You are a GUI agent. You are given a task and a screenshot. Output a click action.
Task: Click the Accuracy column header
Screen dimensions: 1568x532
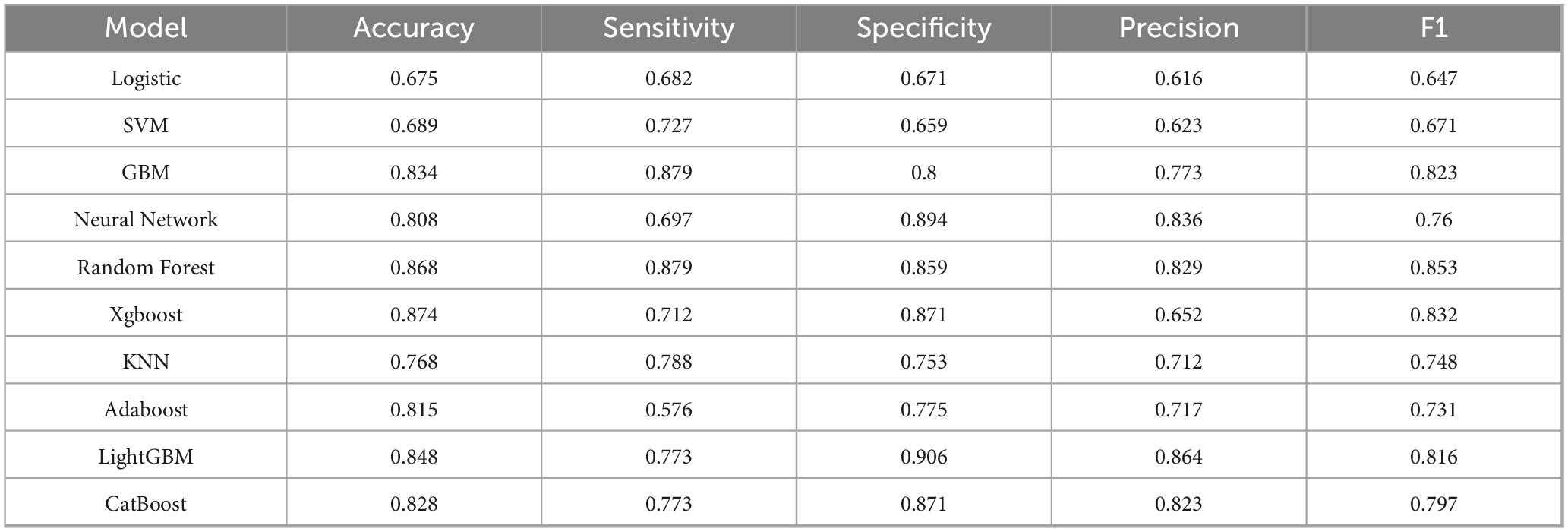point(414,28)
